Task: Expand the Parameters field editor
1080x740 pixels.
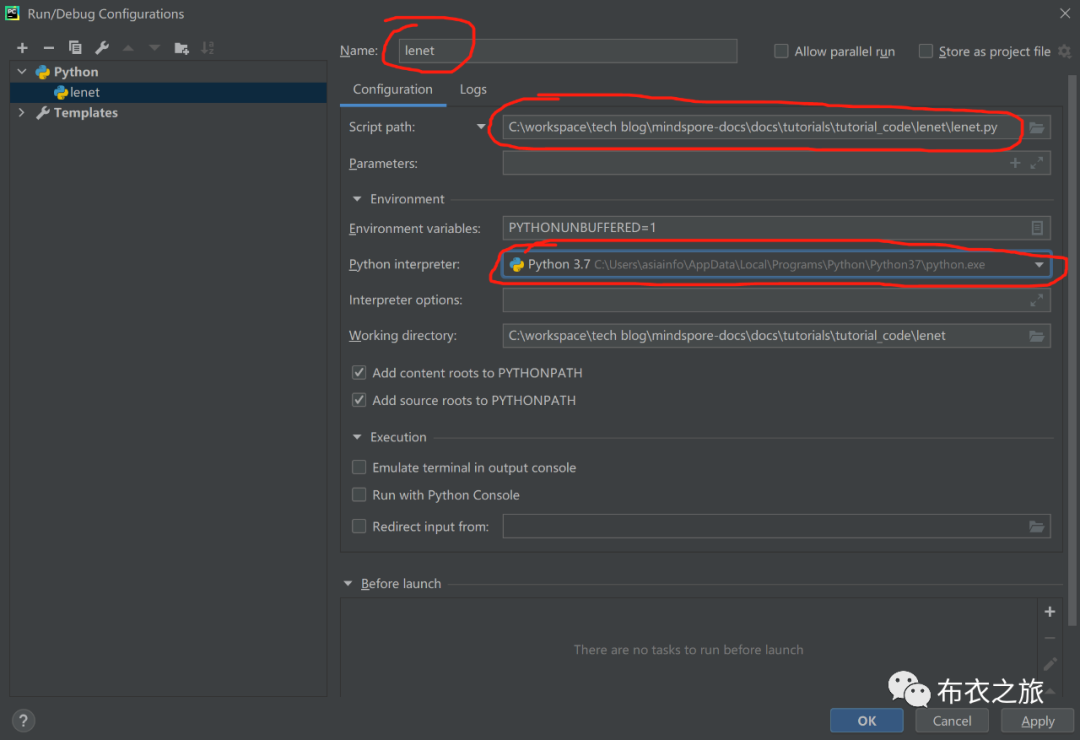Action: [1037, 163]
